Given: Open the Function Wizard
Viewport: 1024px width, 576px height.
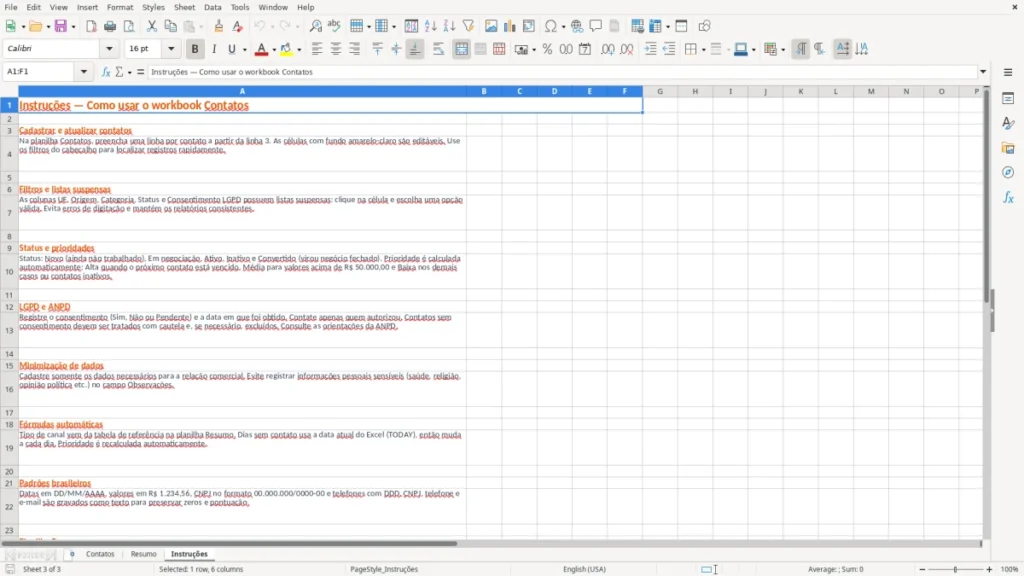Looking at the screenshot, I should click(x=106, y=72).
